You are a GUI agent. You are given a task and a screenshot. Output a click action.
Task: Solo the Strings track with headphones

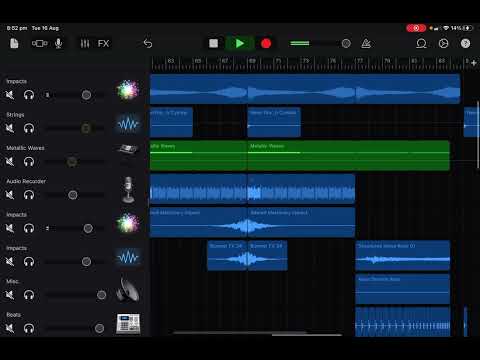(29, 128)
